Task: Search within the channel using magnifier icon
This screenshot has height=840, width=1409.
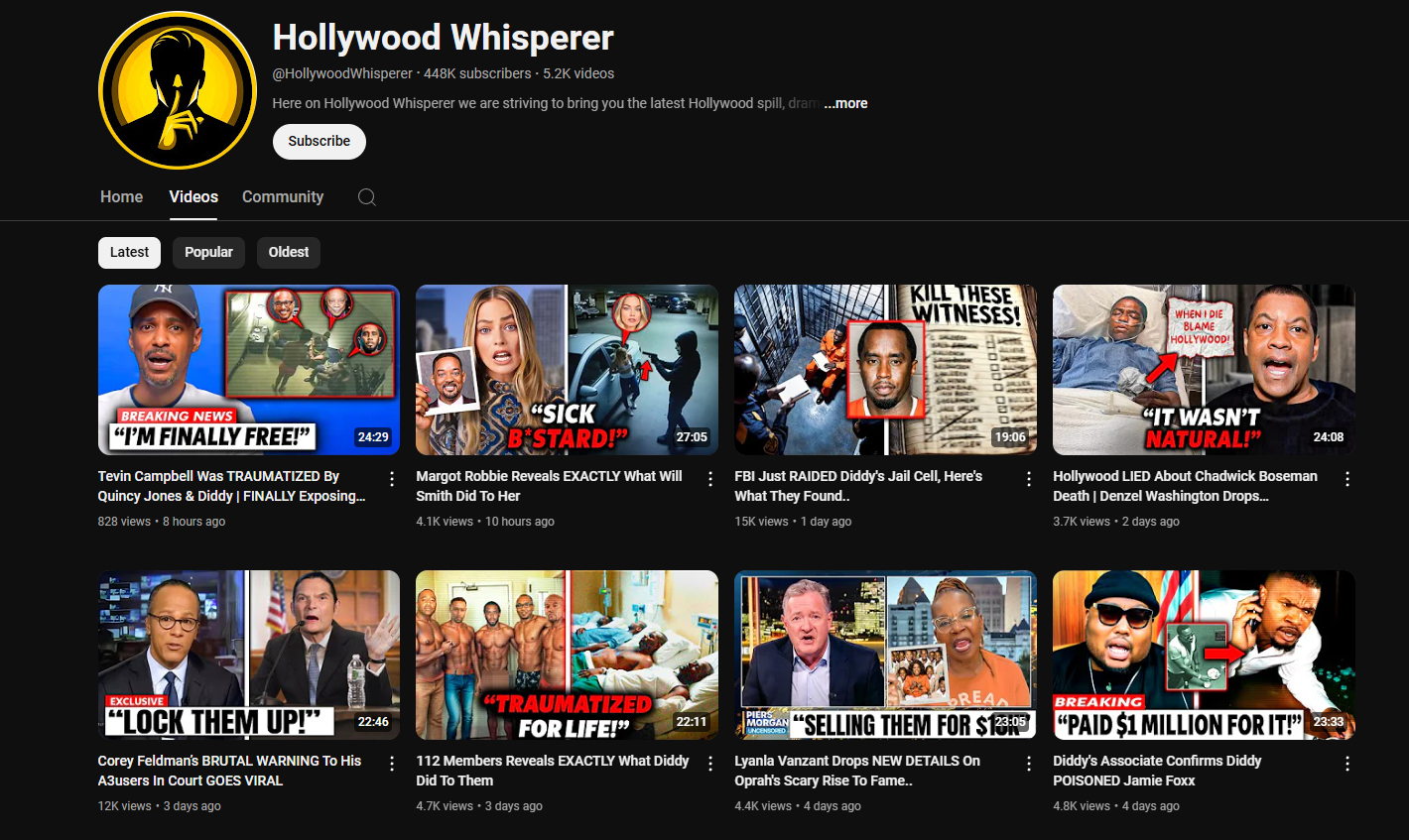Action: click(x=367, y=197)
